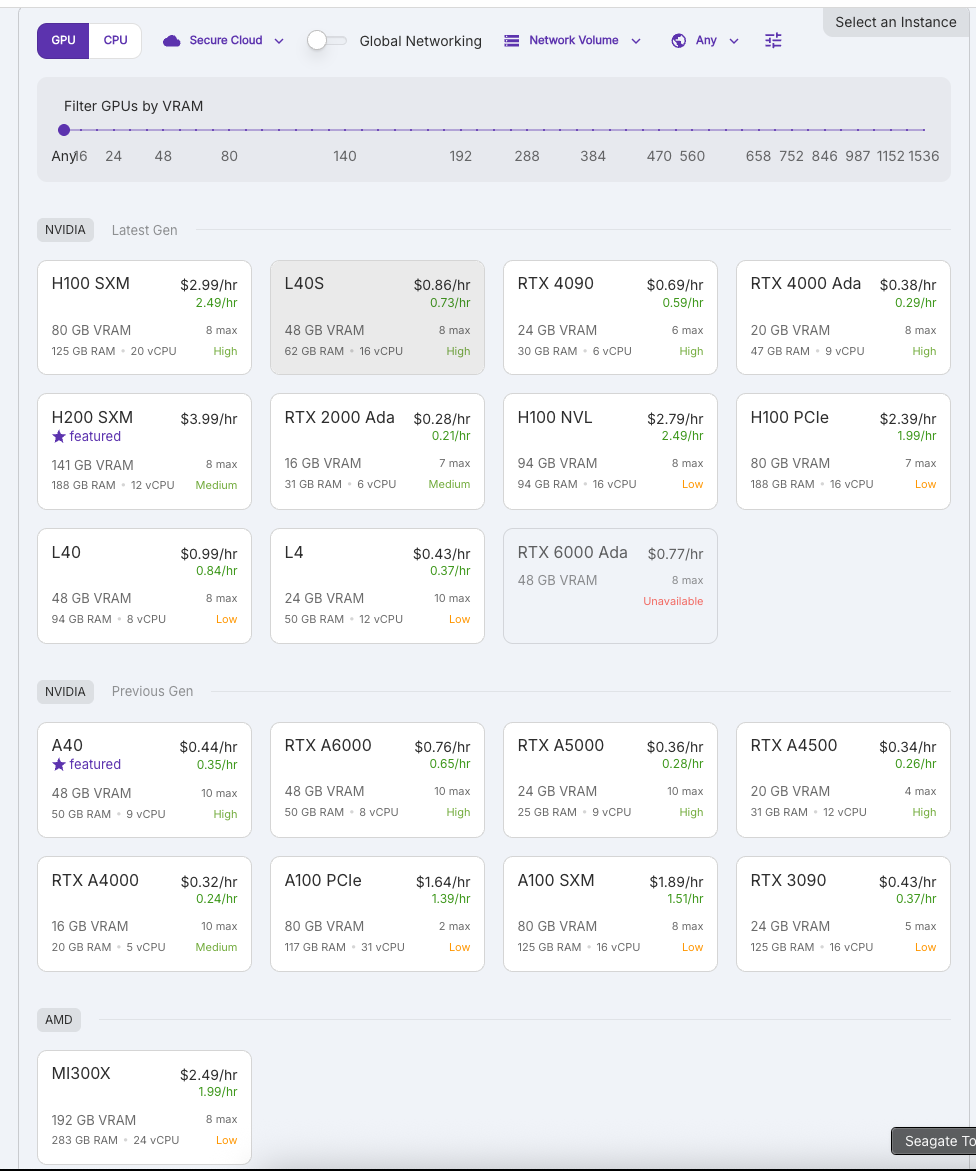Click the globe region icon
976x1171 pixels.
coord(679,41)
